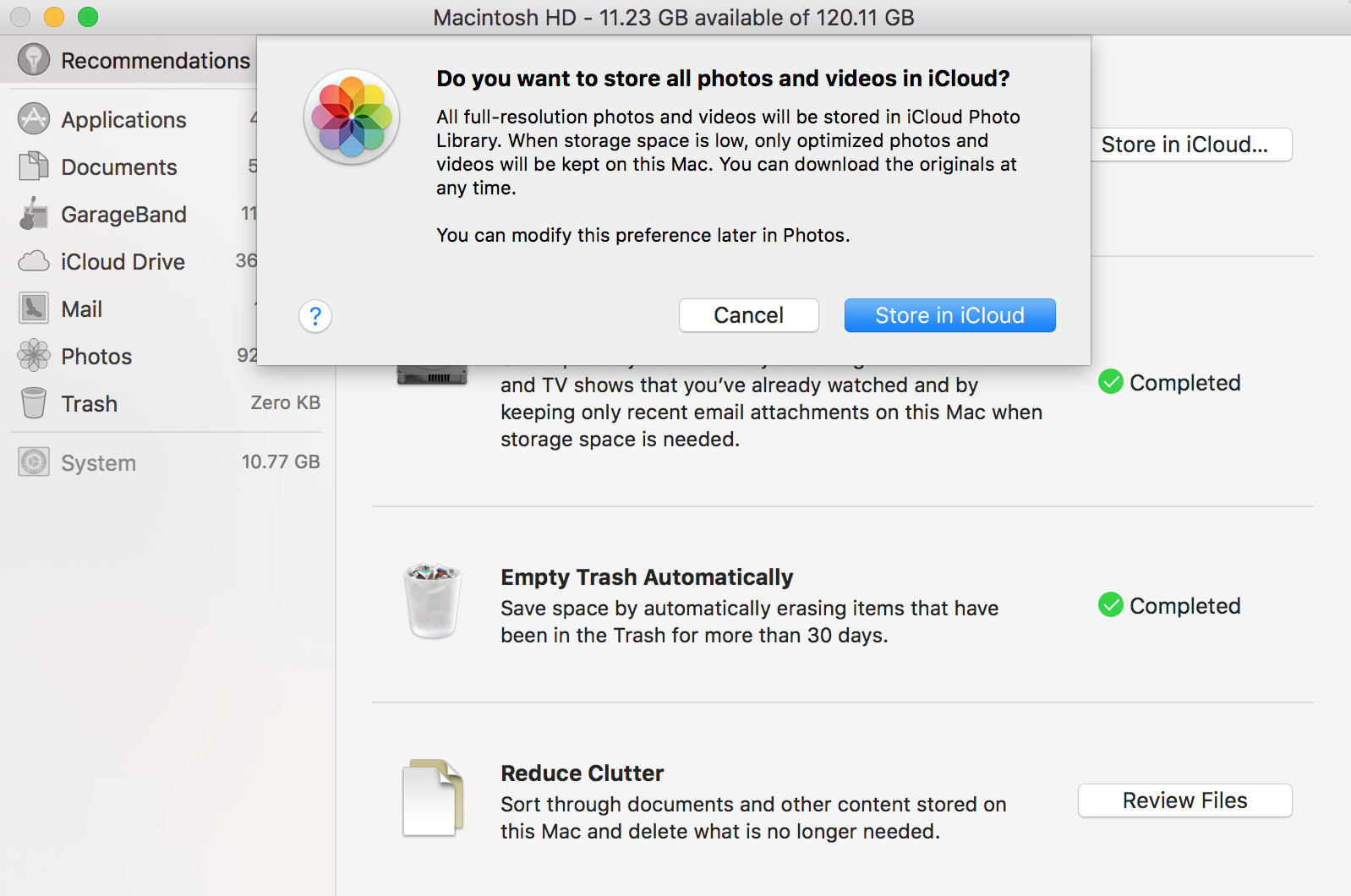Click the Mail stamp icon in sidebar
The height and width of the screenshot is (896, 1351).
click(34, 309)
